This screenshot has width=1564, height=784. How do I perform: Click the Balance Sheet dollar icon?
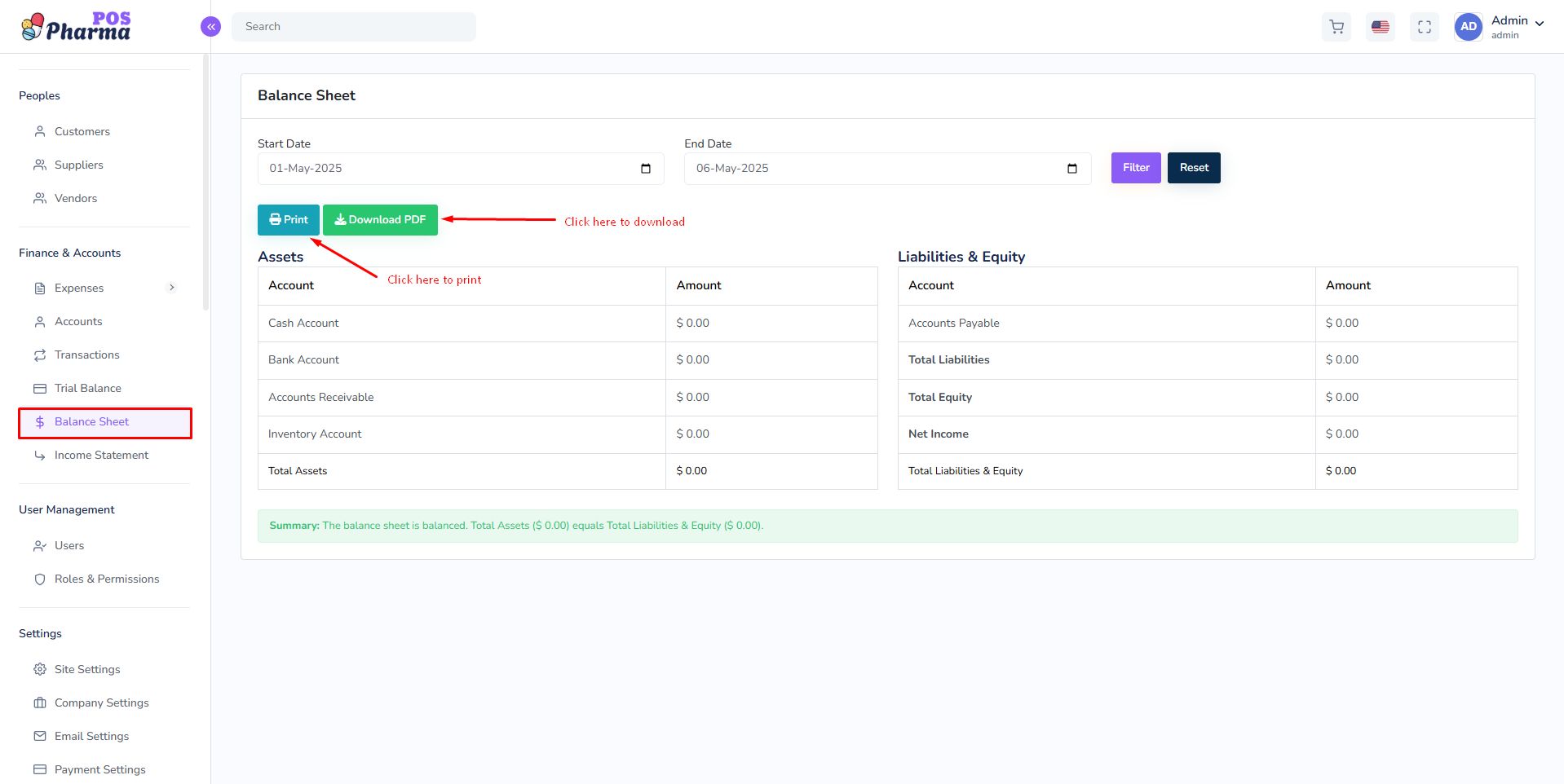click(40, 421)
